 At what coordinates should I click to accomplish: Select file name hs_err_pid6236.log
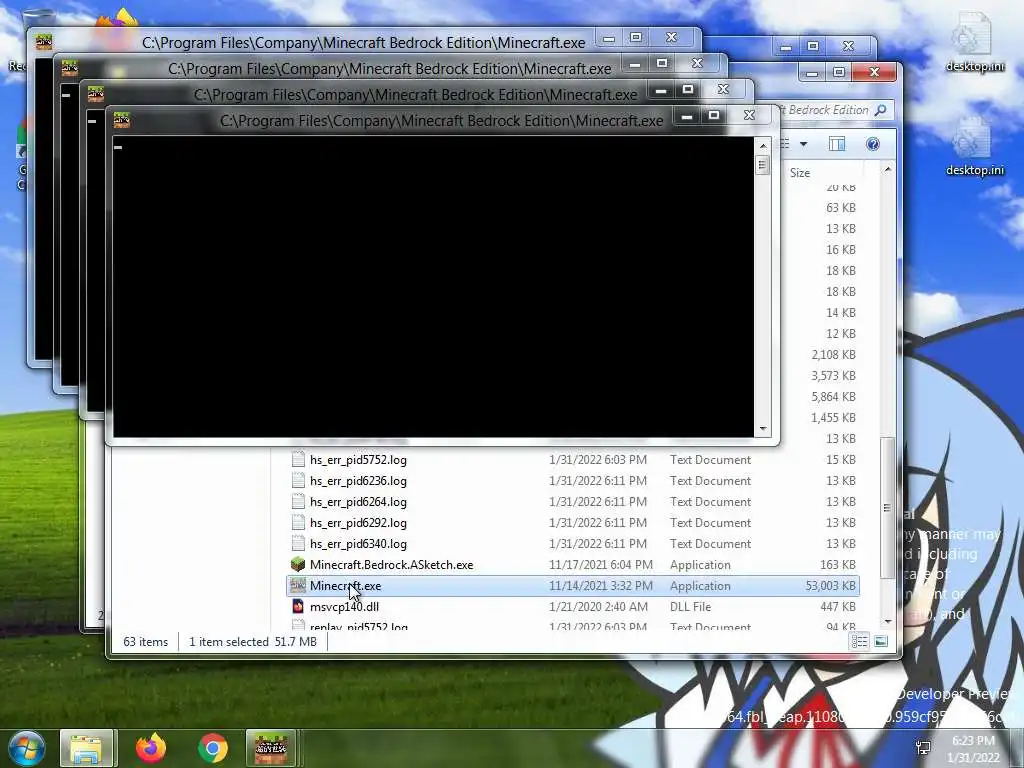click(359, 481)
